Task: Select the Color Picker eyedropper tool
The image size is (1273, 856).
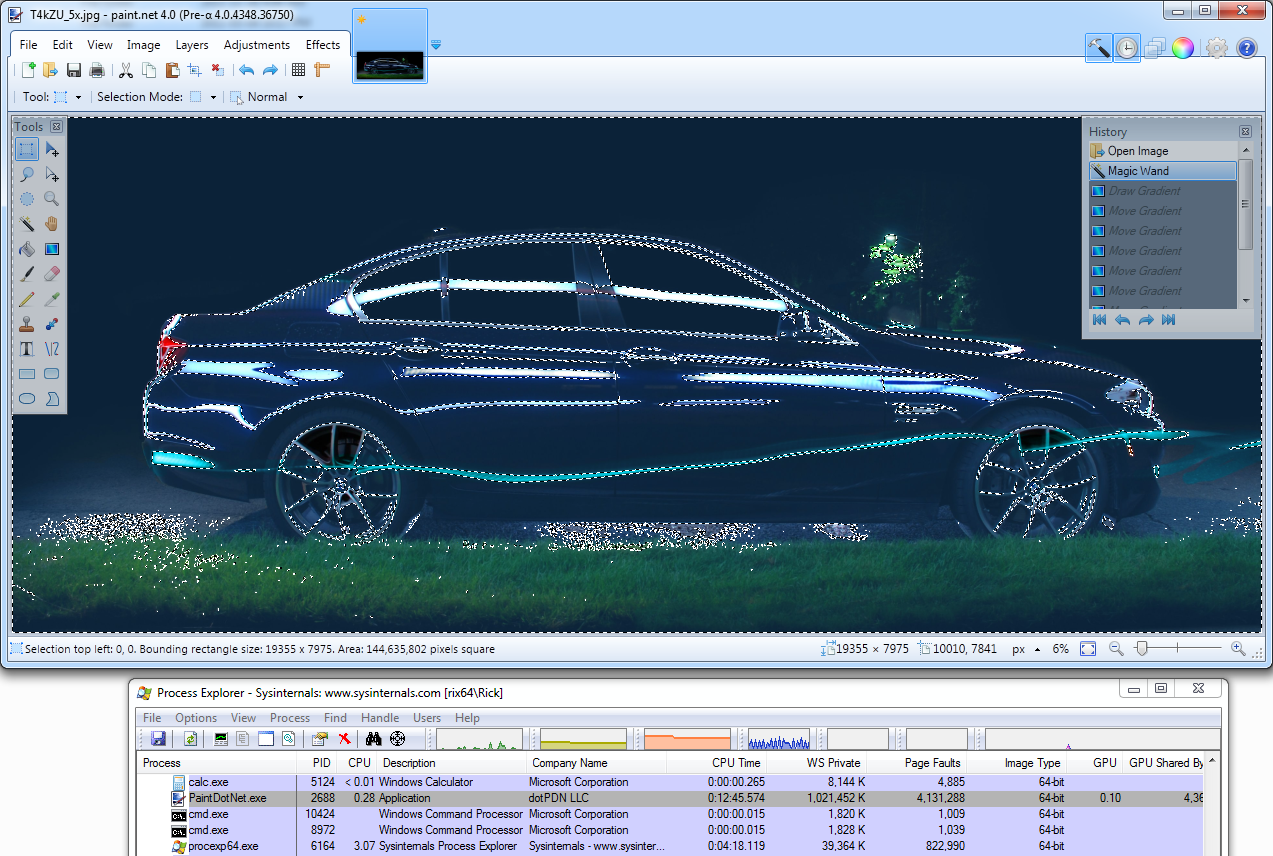Action: click(x=52, y=299)
